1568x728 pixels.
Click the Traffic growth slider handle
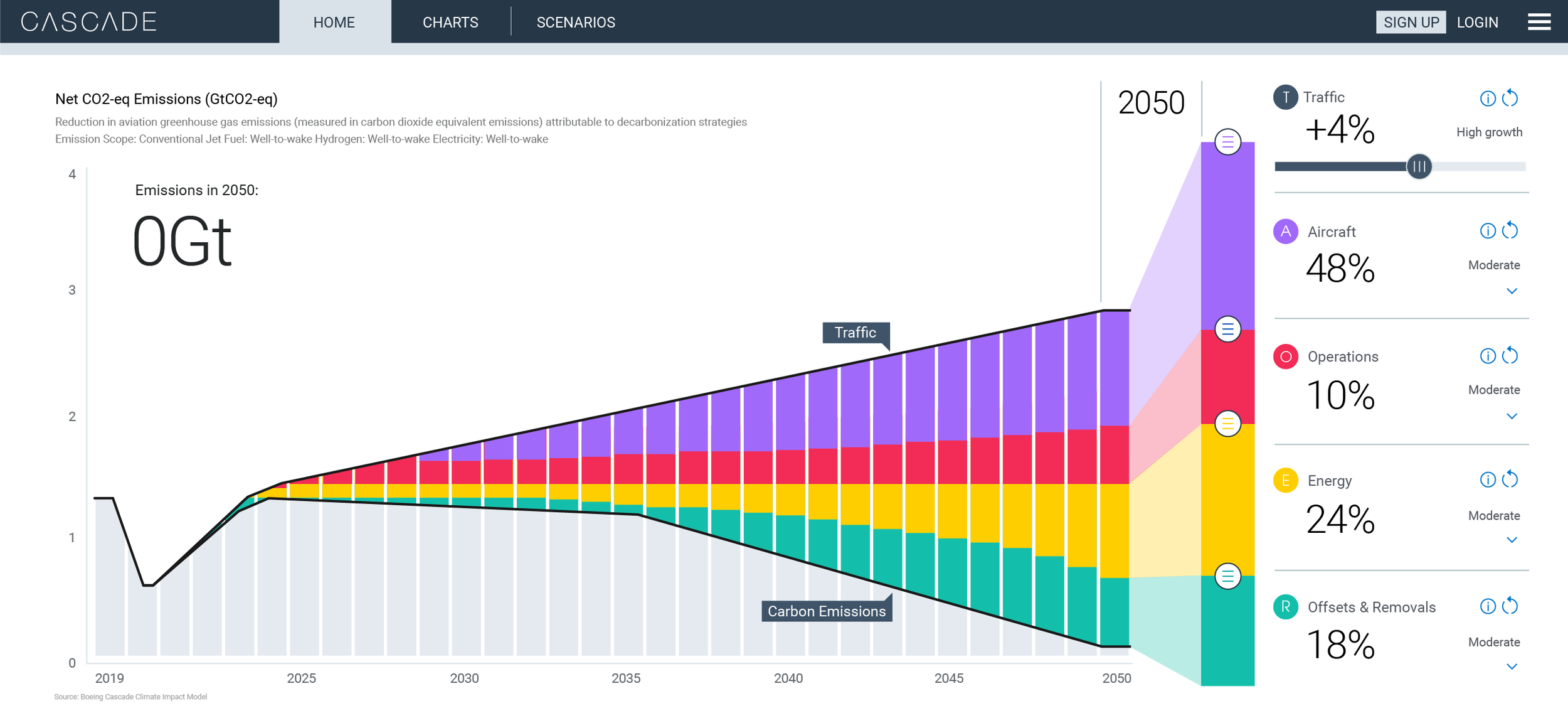[1419, 166]
